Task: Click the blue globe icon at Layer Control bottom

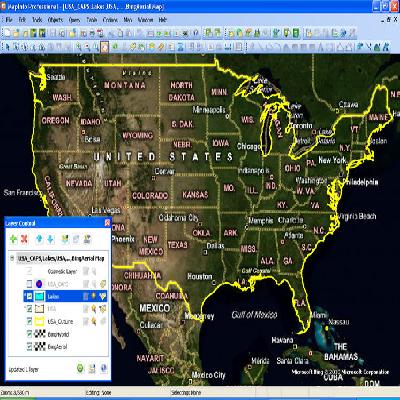Action: (x=104, y=368)
